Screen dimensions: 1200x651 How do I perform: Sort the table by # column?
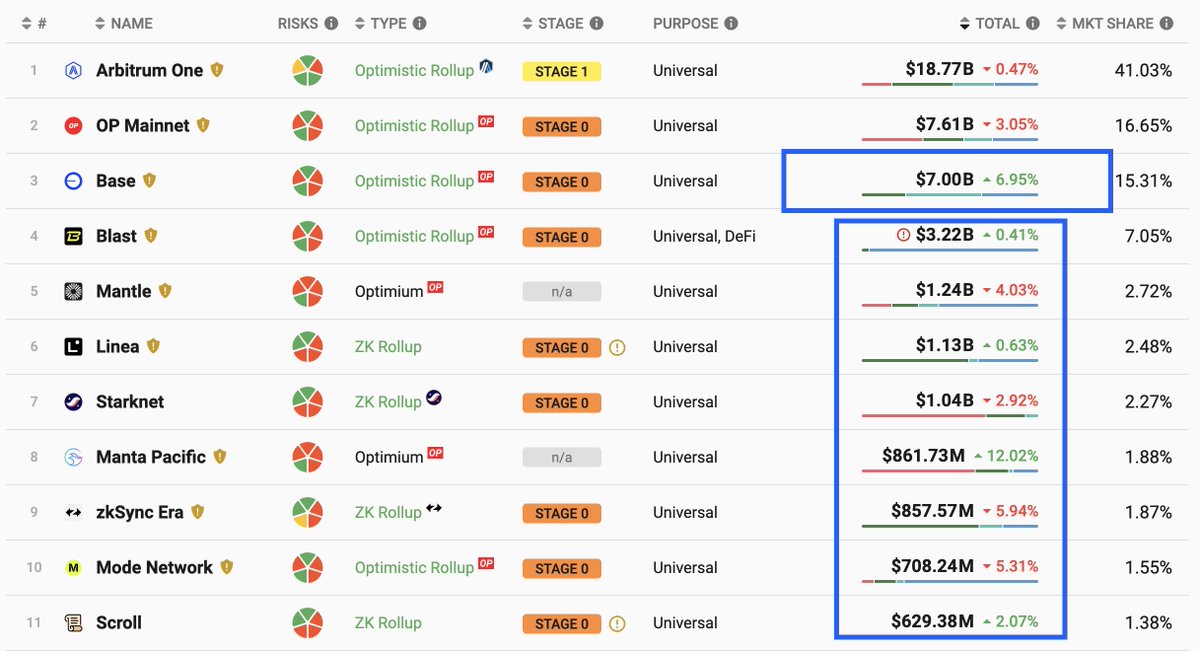pos(34,23)
